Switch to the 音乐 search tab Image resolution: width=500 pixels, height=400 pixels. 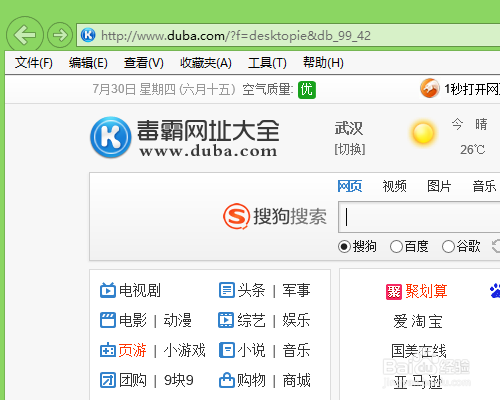484,186
